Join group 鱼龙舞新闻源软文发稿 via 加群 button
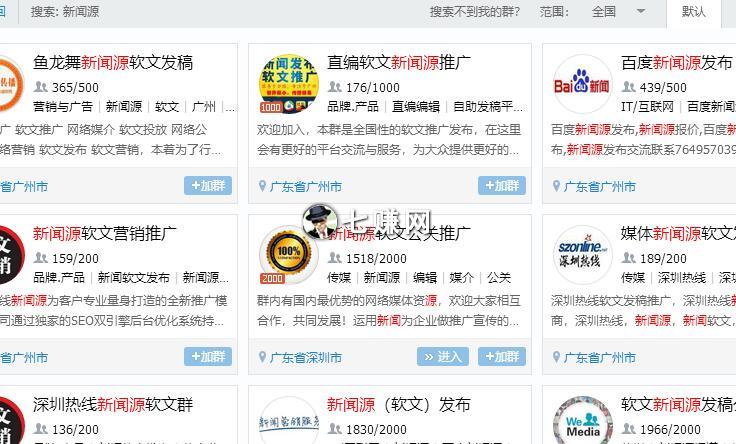Screen dimensions: 736x444 pos(208,186)
